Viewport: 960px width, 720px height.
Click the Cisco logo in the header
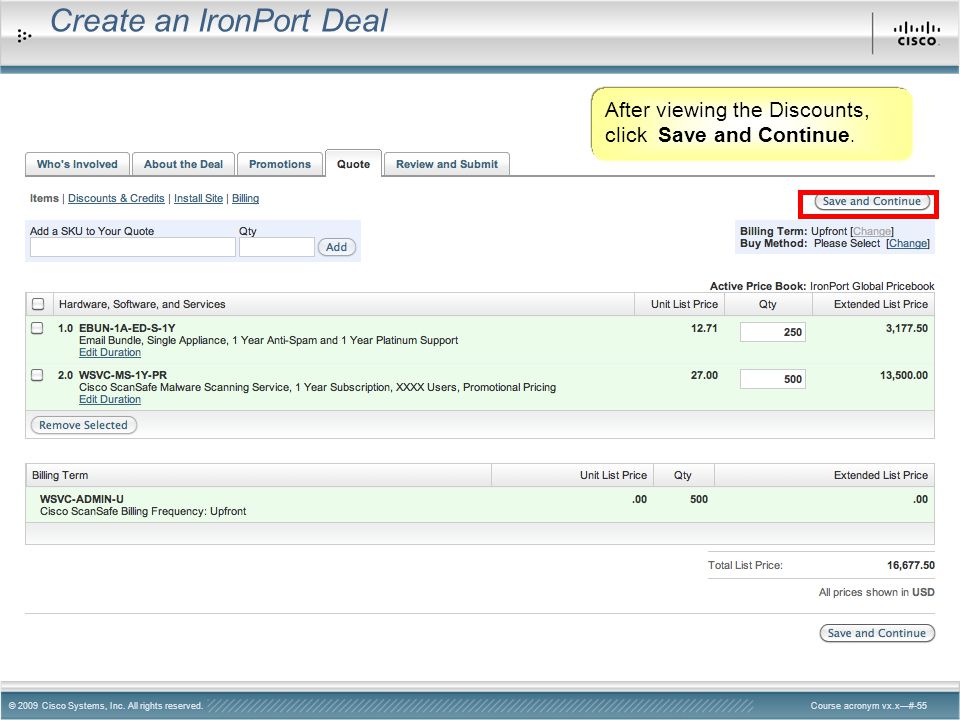coord(916,34)
